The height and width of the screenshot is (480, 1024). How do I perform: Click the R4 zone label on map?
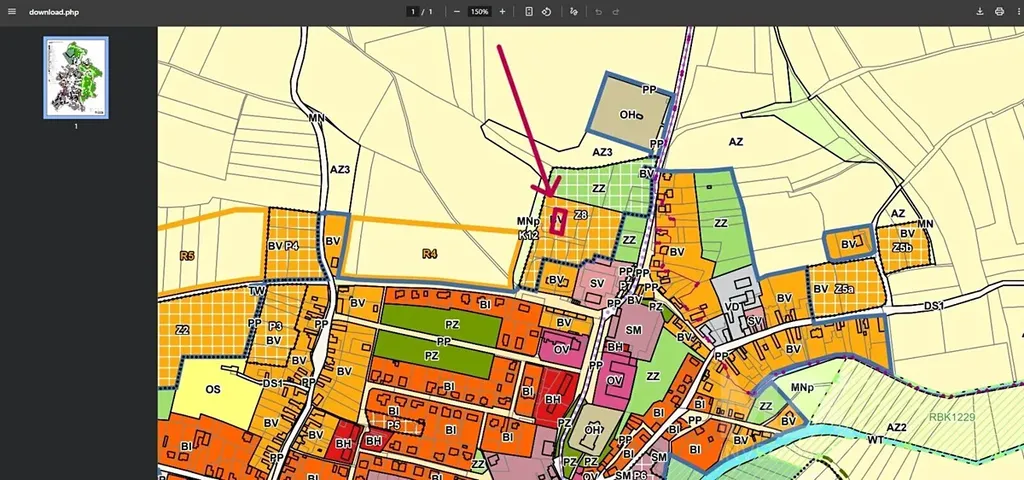[x=429, y=254]
